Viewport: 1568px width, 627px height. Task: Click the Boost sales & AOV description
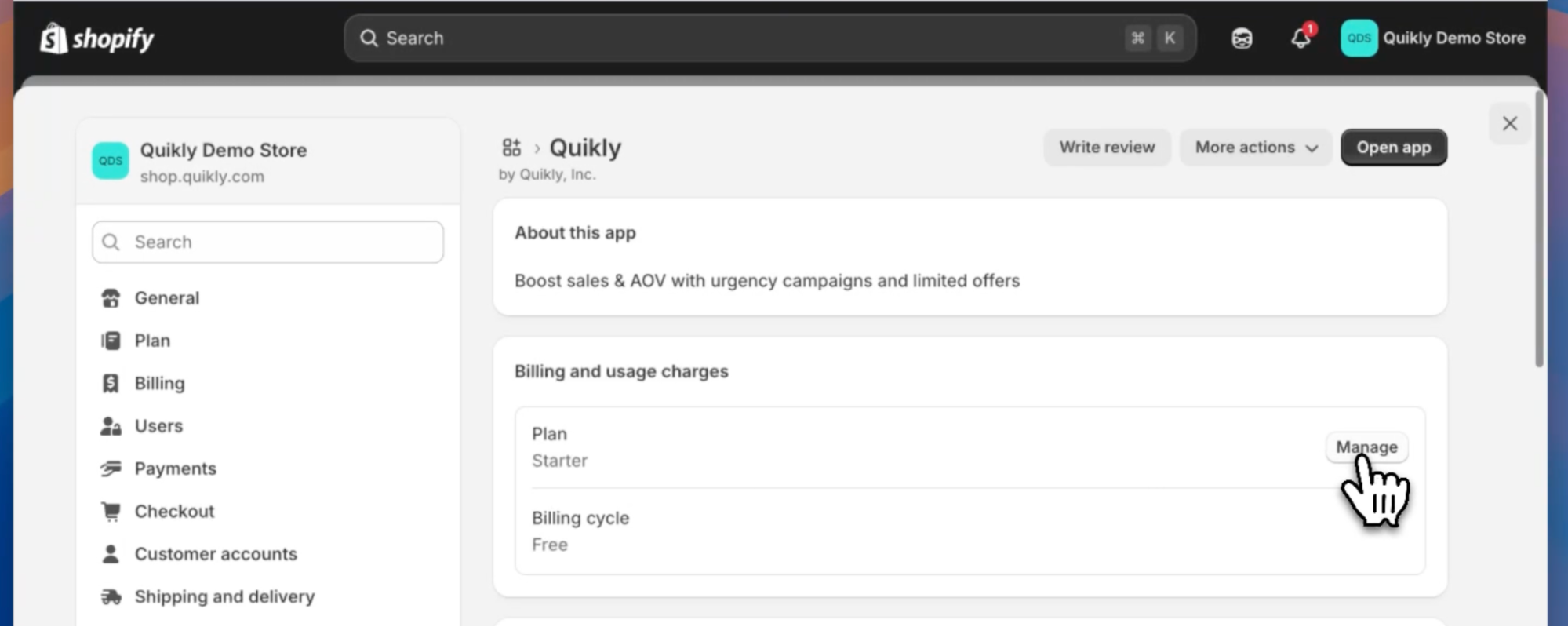767,281
